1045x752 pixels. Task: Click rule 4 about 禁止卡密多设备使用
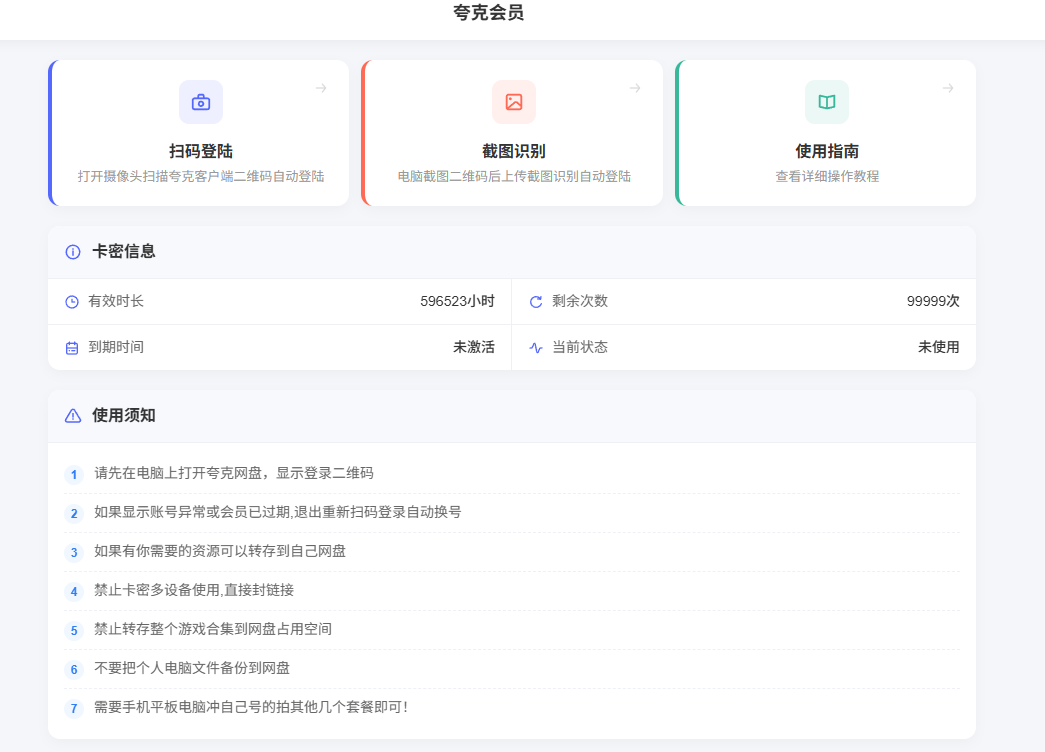[194, 590]
